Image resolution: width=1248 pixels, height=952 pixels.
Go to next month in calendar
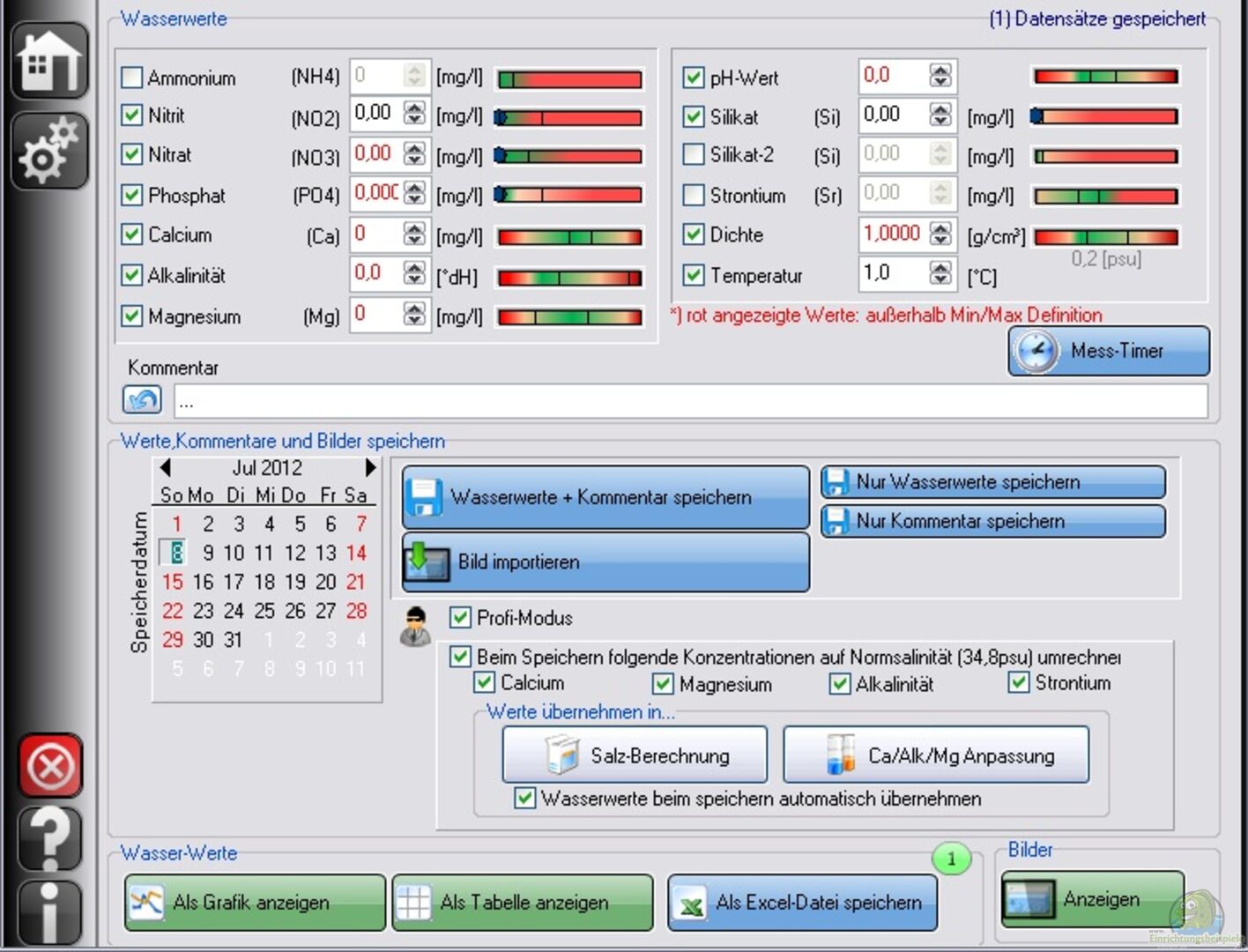pos(370,467)
